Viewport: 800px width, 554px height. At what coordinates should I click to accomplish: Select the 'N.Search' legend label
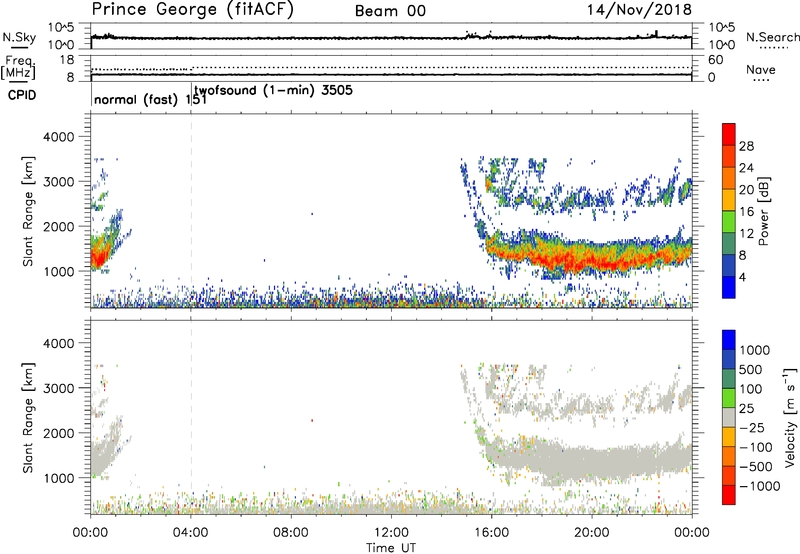pyautogui.click(x=772, y=37)
